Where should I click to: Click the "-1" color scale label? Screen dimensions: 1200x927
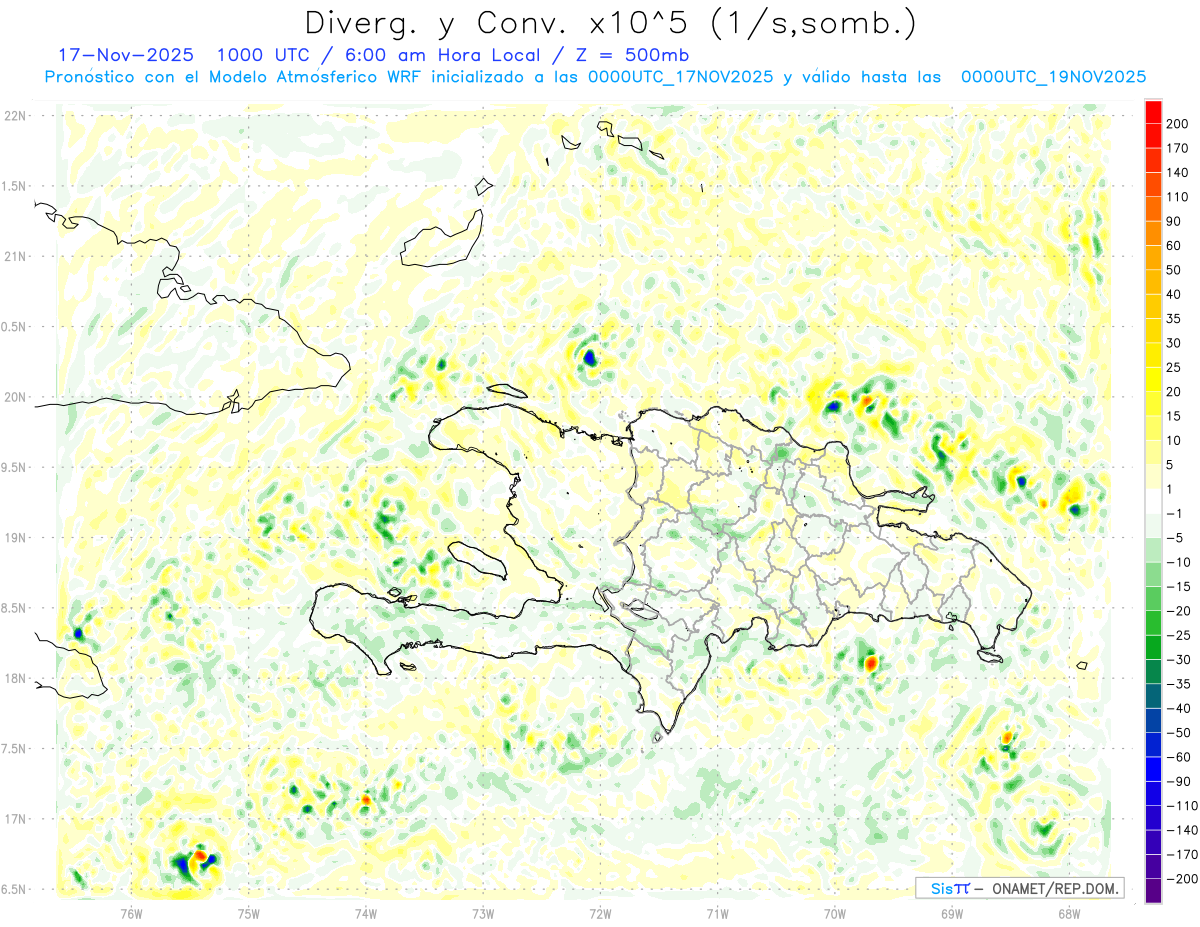(x=1176, y=513)
